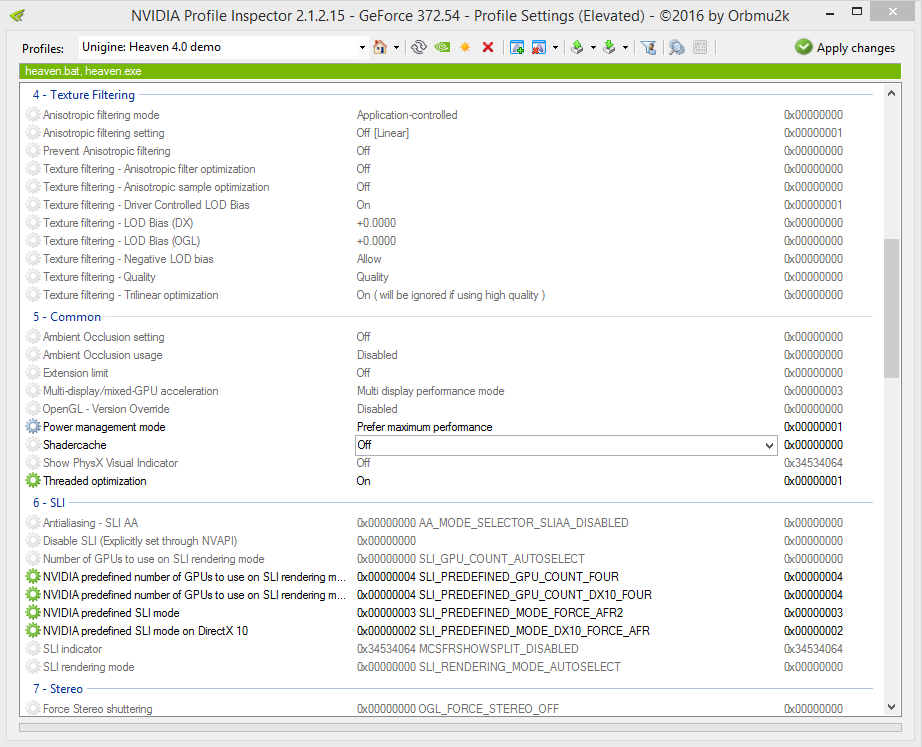The width and height of the screenshot is (922, 747).
Task: Click the refresh profile settings icon
Action: coord(419,47)
